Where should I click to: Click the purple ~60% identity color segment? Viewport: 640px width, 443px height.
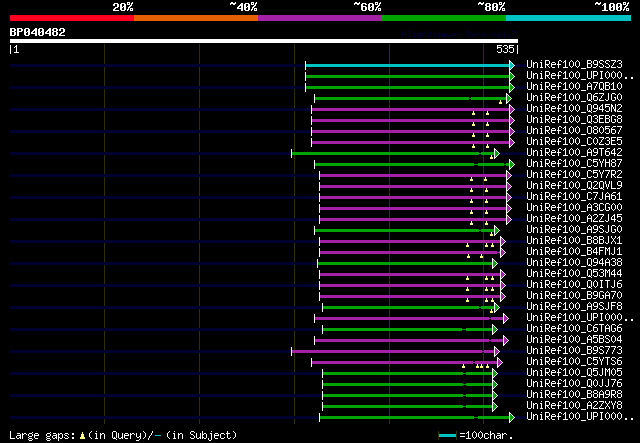click(320, 18)
